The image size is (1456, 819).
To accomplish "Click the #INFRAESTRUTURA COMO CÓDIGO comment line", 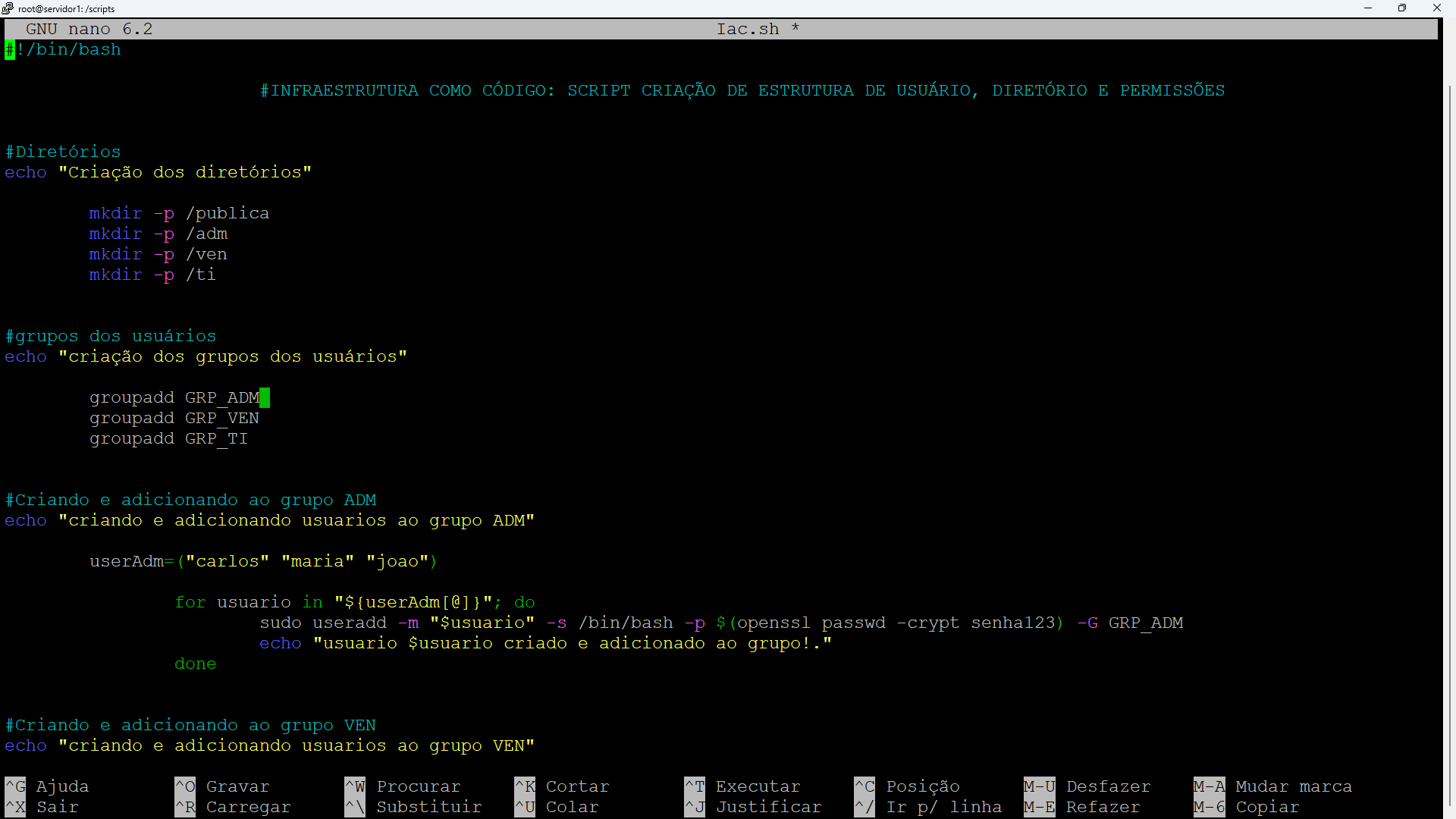I will click(x=742, y=90).
